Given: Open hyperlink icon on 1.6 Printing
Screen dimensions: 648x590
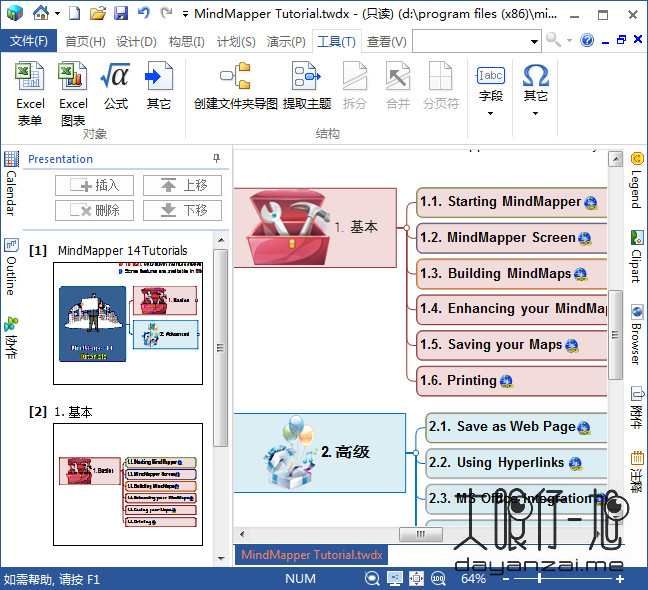Looking at the screenshot, I should click(506, 381).
